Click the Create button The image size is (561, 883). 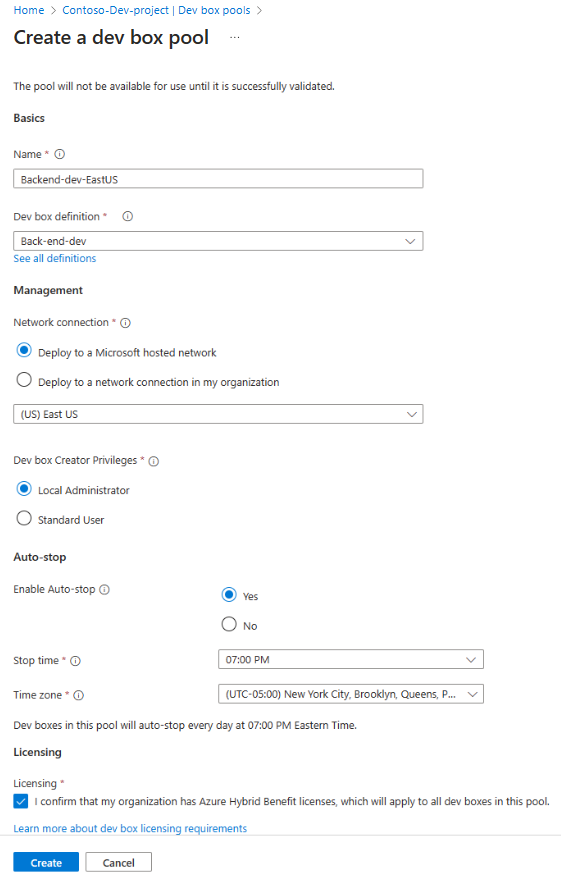[x=46, y=862]
